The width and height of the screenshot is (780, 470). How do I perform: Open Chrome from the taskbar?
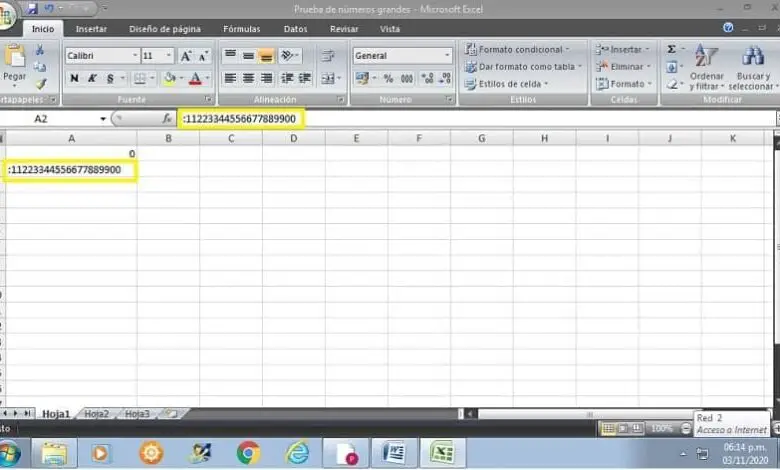[x=248, y=453]
